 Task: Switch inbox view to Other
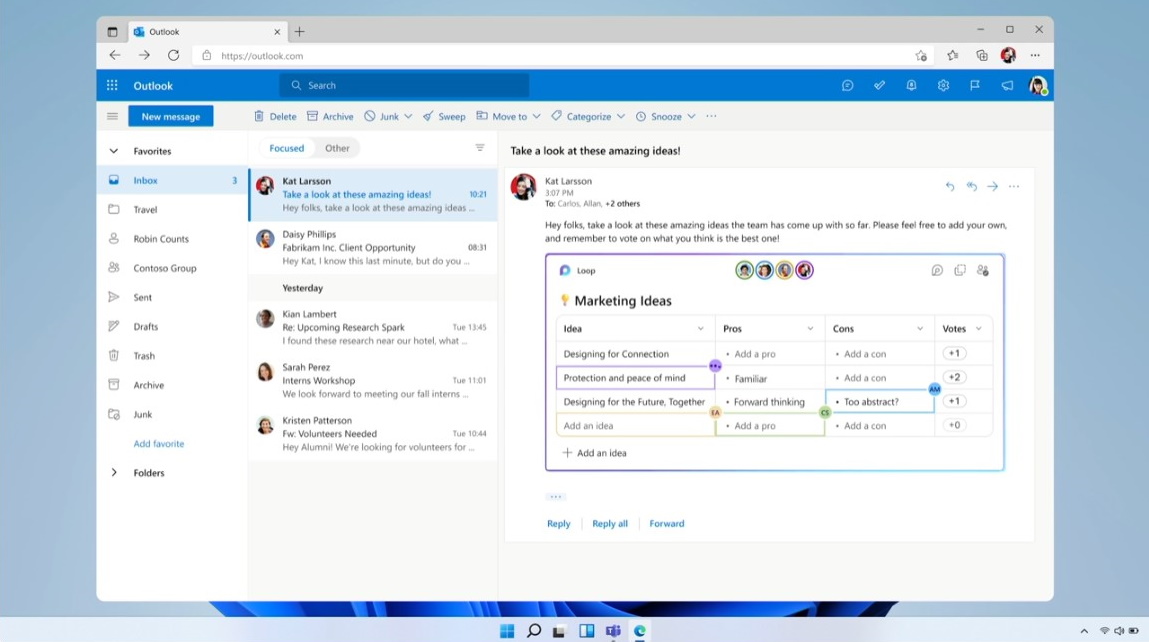337,147
